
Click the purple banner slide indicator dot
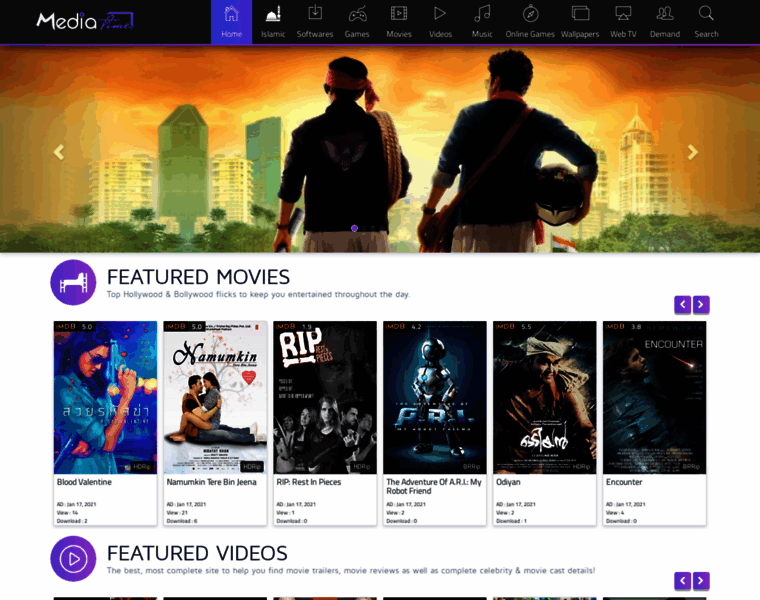(x=354, y=228)
